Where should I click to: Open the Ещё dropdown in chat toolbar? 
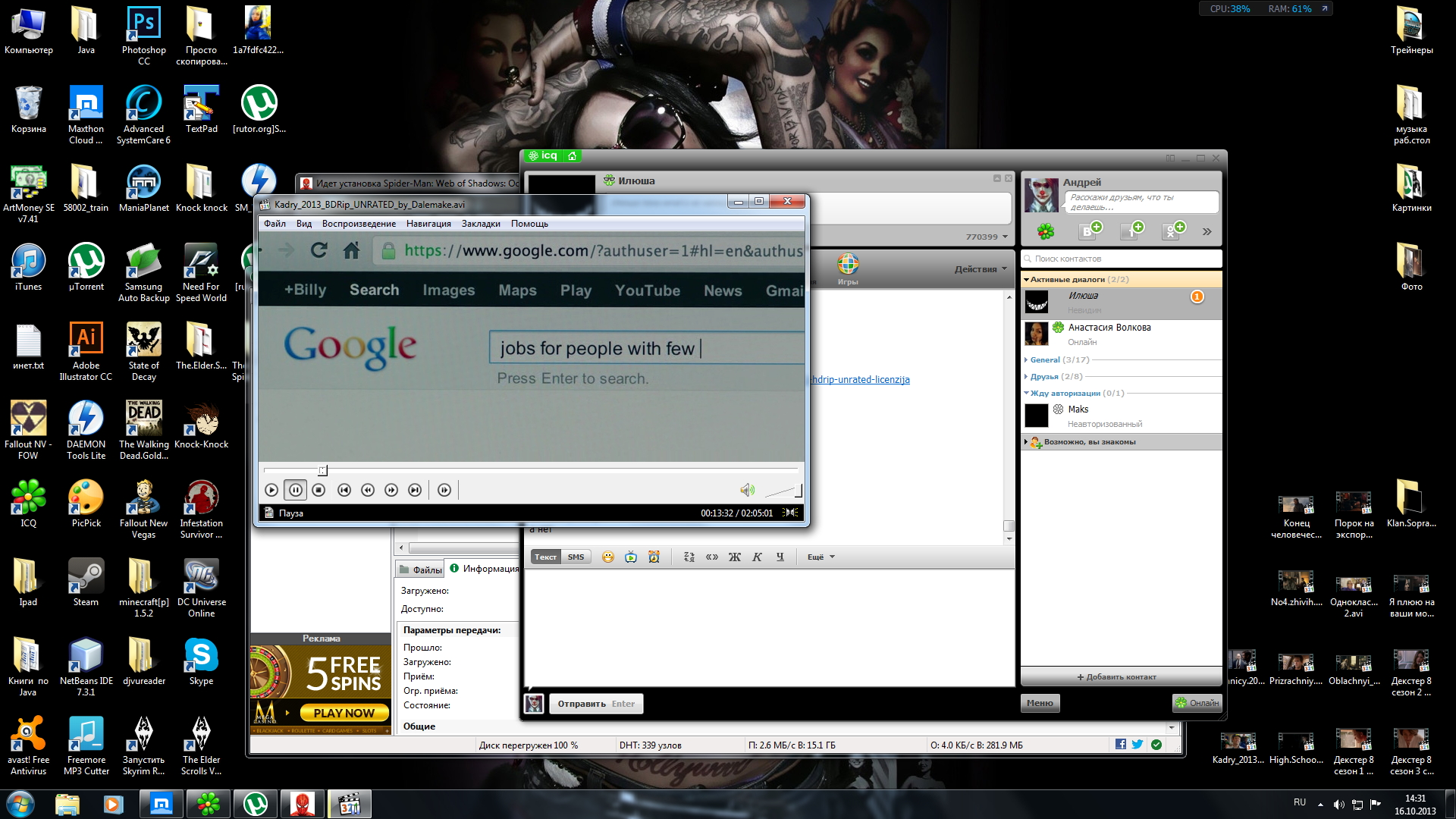pos(821,557)
